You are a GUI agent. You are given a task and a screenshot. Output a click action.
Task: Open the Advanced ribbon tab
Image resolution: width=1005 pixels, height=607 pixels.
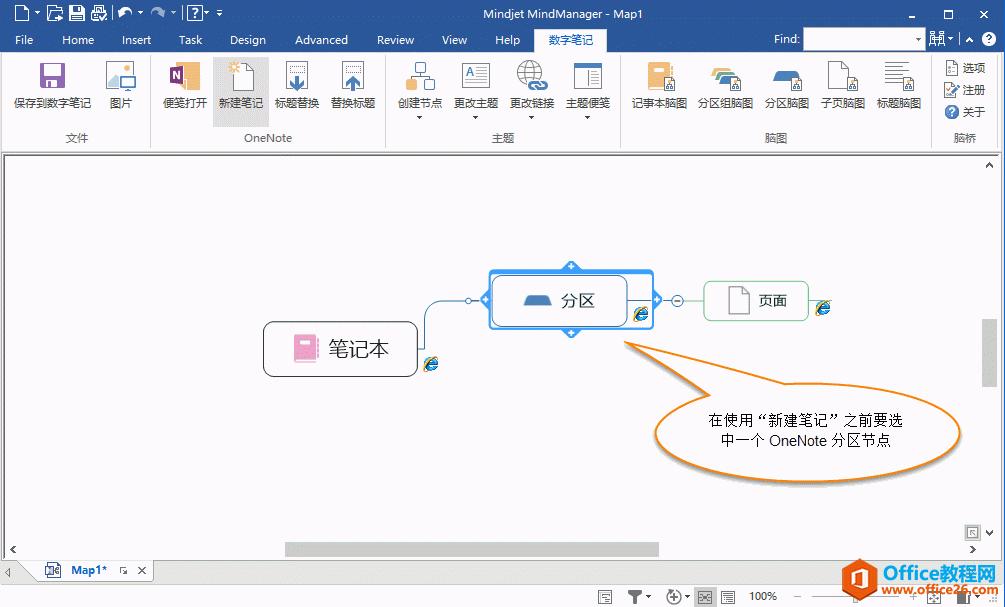click(x=321, y=39)
